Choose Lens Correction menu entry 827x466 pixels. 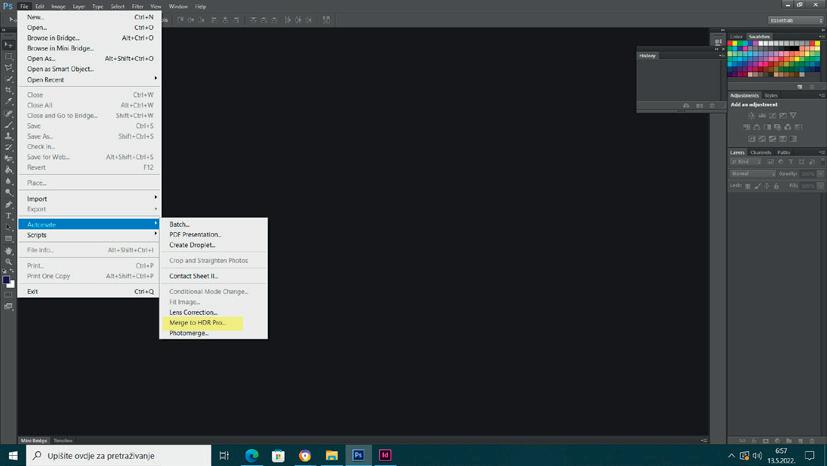tap(214, 312)
